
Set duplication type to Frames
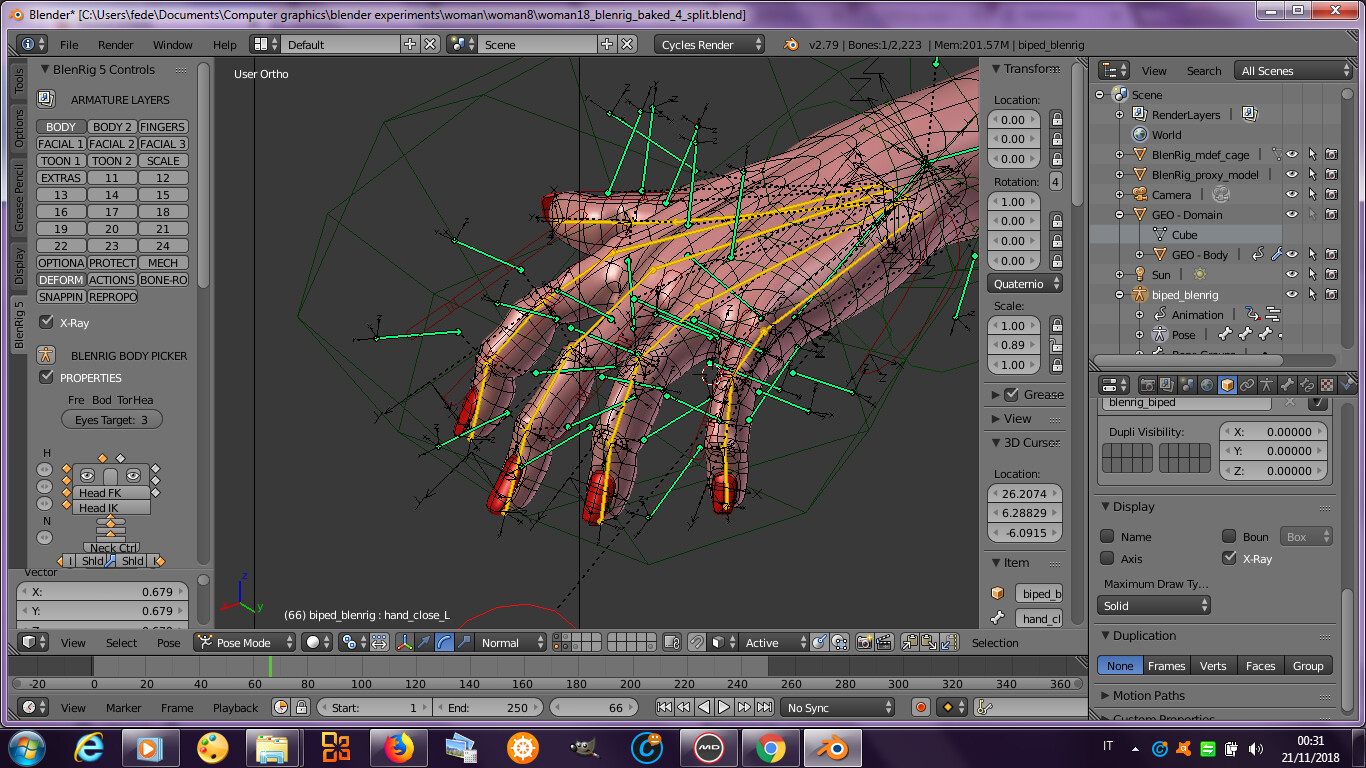(1166, 665)
